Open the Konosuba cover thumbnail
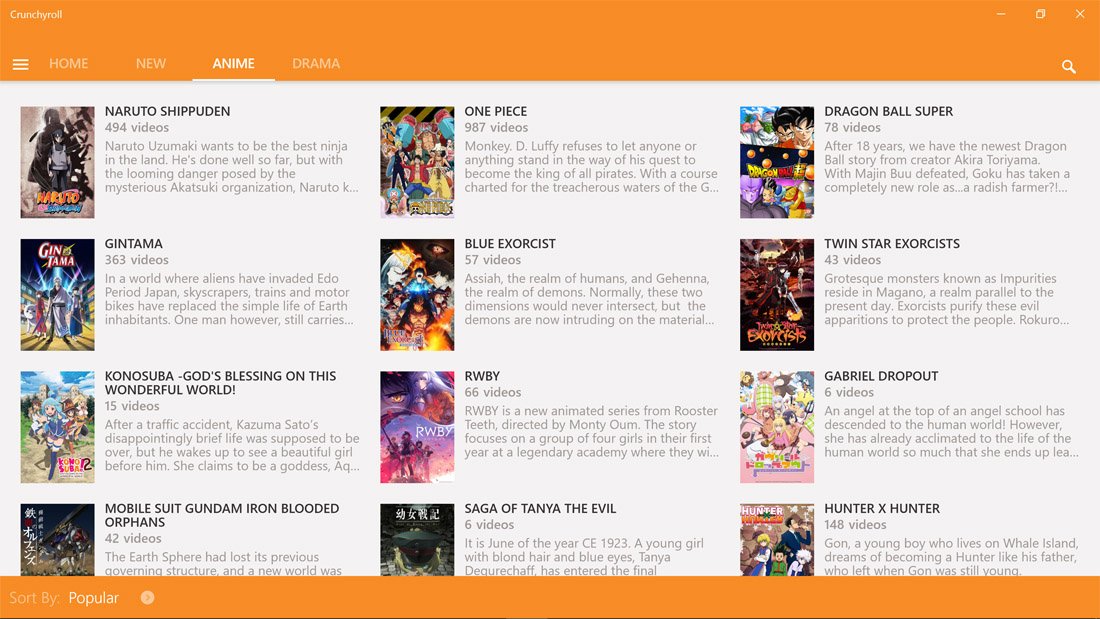 click(58, 427)
